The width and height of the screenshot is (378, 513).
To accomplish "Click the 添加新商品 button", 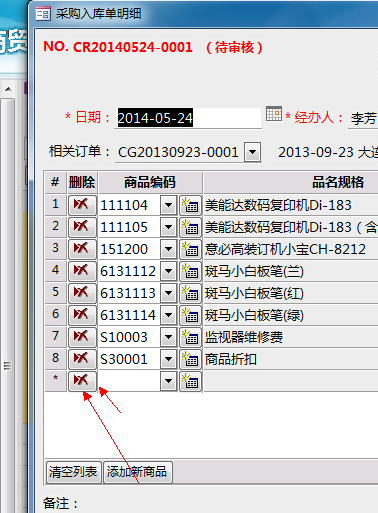I will point(138,472).
